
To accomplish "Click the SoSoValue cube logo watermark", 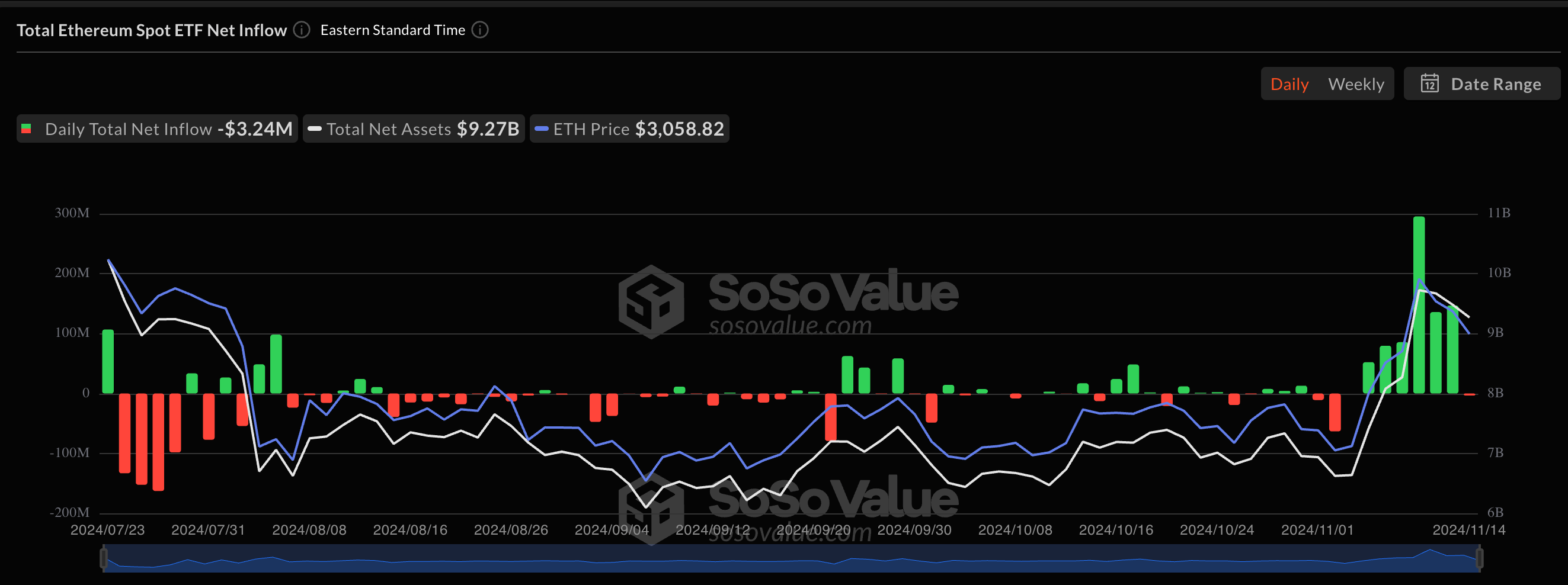I will click(x=651, y=301).
